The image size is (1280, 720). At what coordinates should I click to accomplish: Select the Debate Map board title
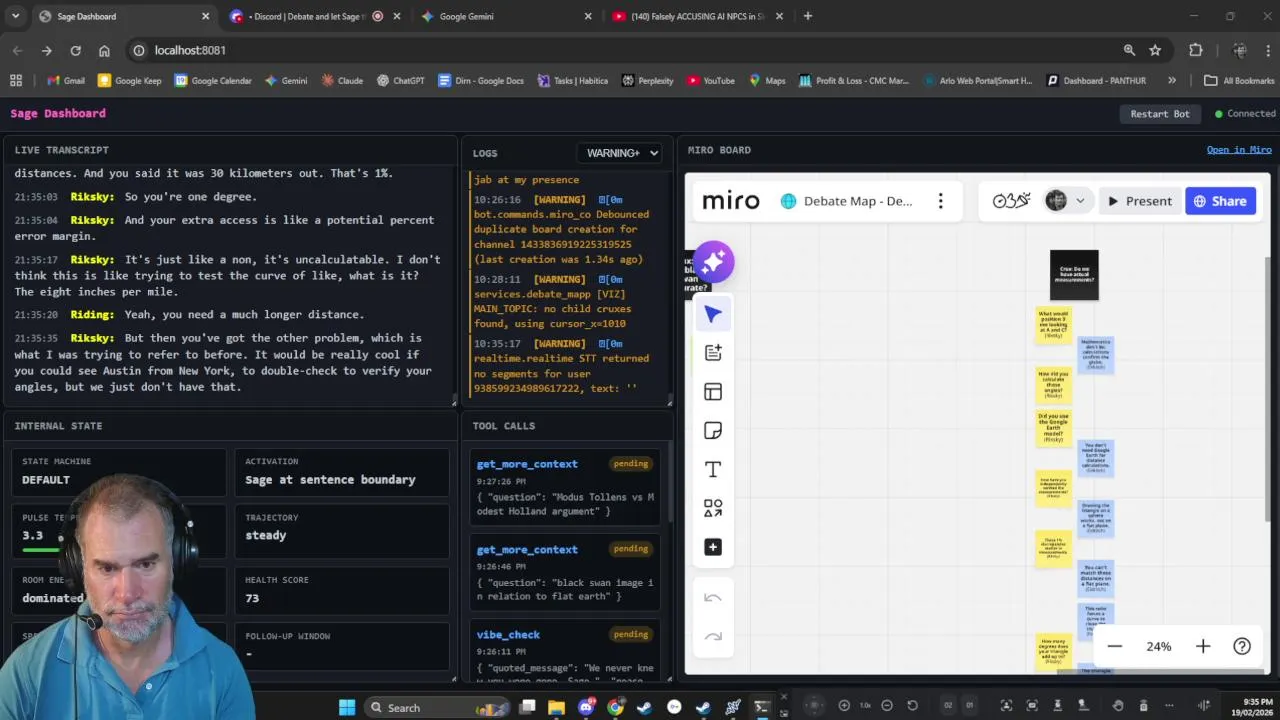pos(858,201)
